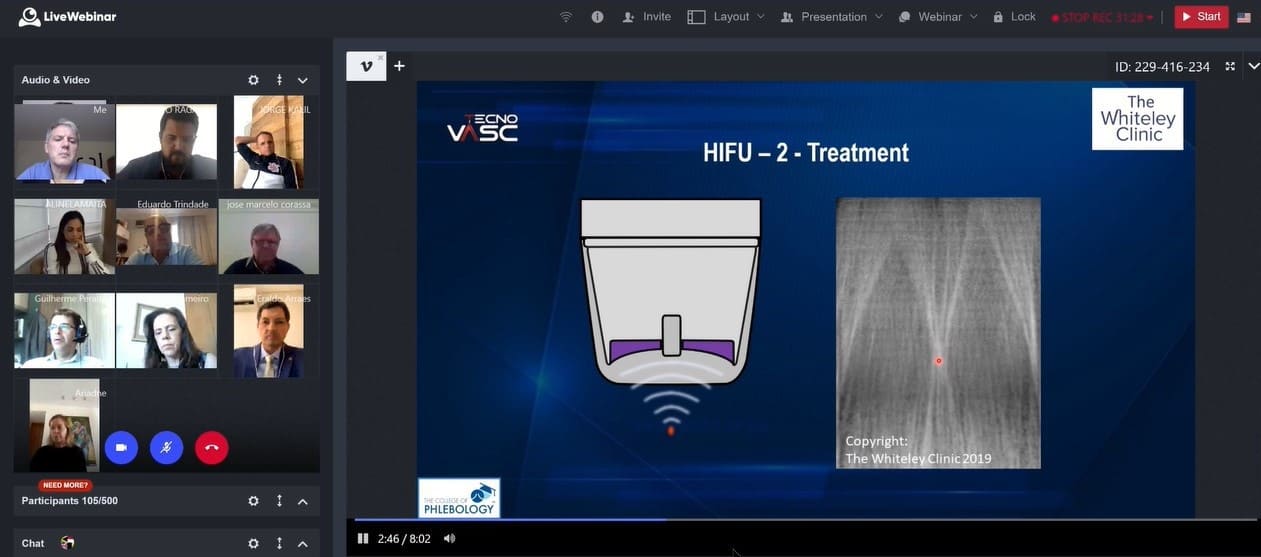
Task: Click the Lock room option
Action: tap(1014, 17)
